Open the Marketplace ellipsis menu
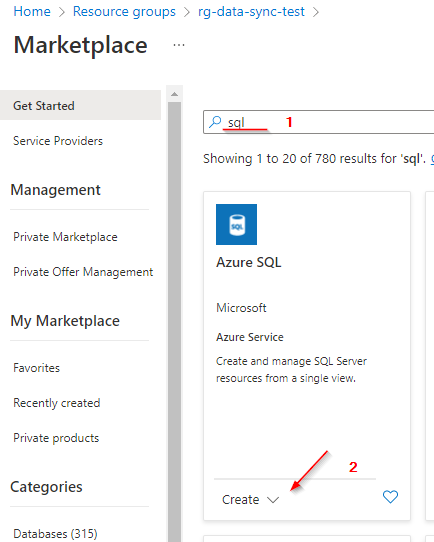434x542 pixels. (x=179, y=45)
